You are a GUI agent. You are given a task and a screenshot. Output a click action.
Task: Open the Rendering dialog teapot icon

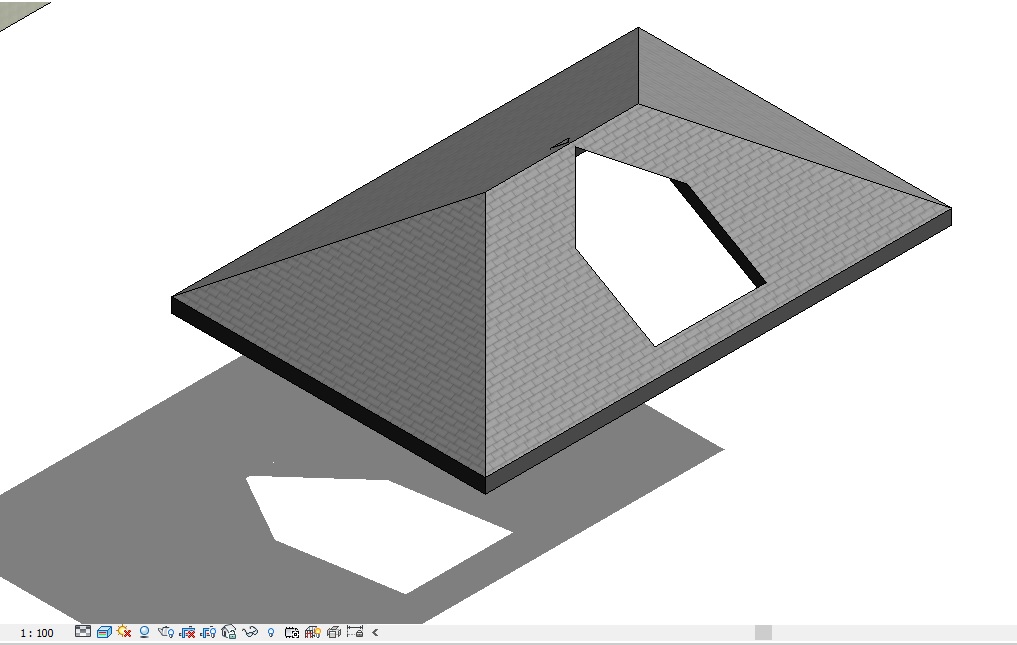pyautogui.click(x=166, y=632)
